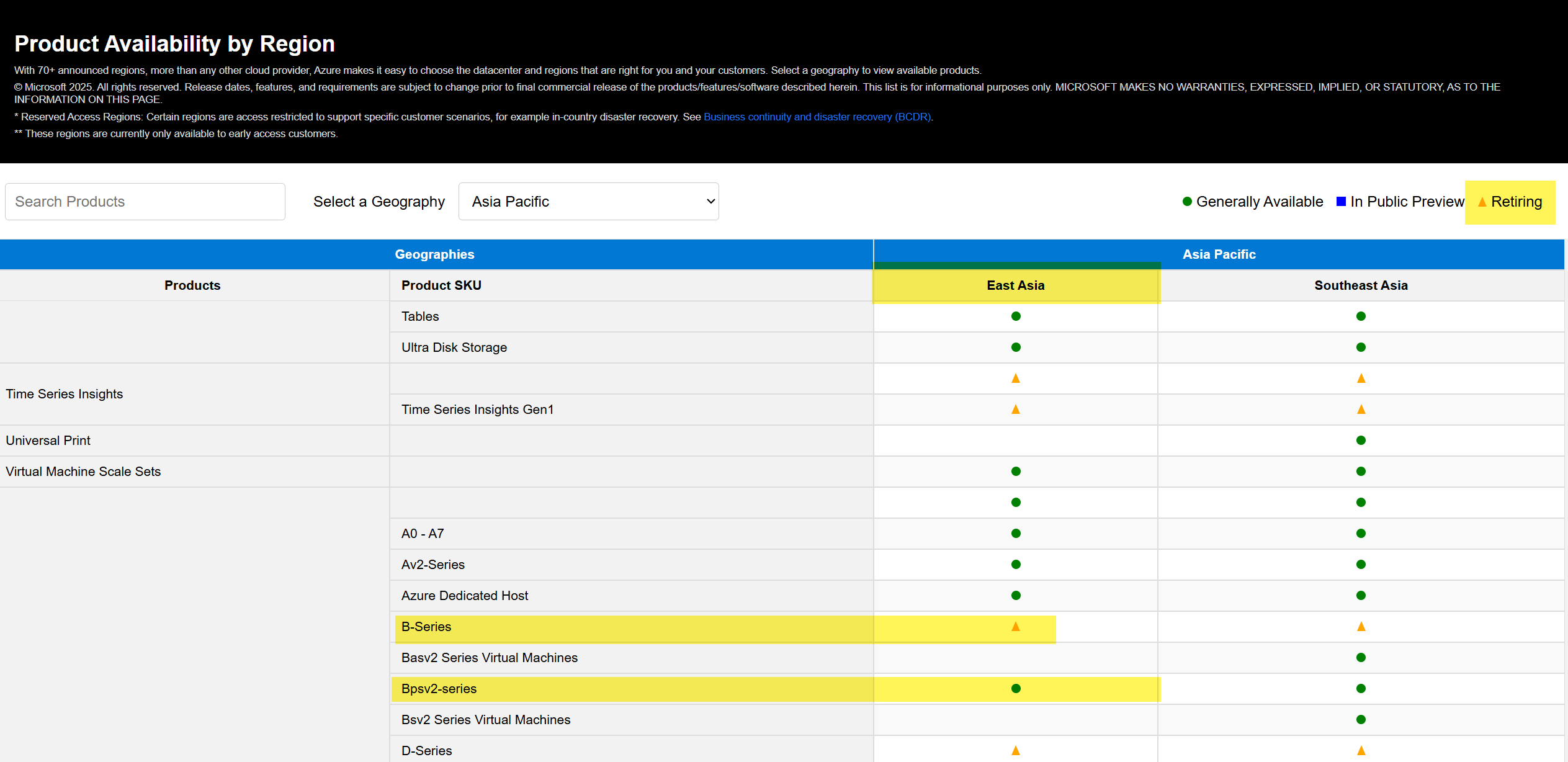
Task: Click the A0 - A7 SKU cell
Action: point(632,534)
